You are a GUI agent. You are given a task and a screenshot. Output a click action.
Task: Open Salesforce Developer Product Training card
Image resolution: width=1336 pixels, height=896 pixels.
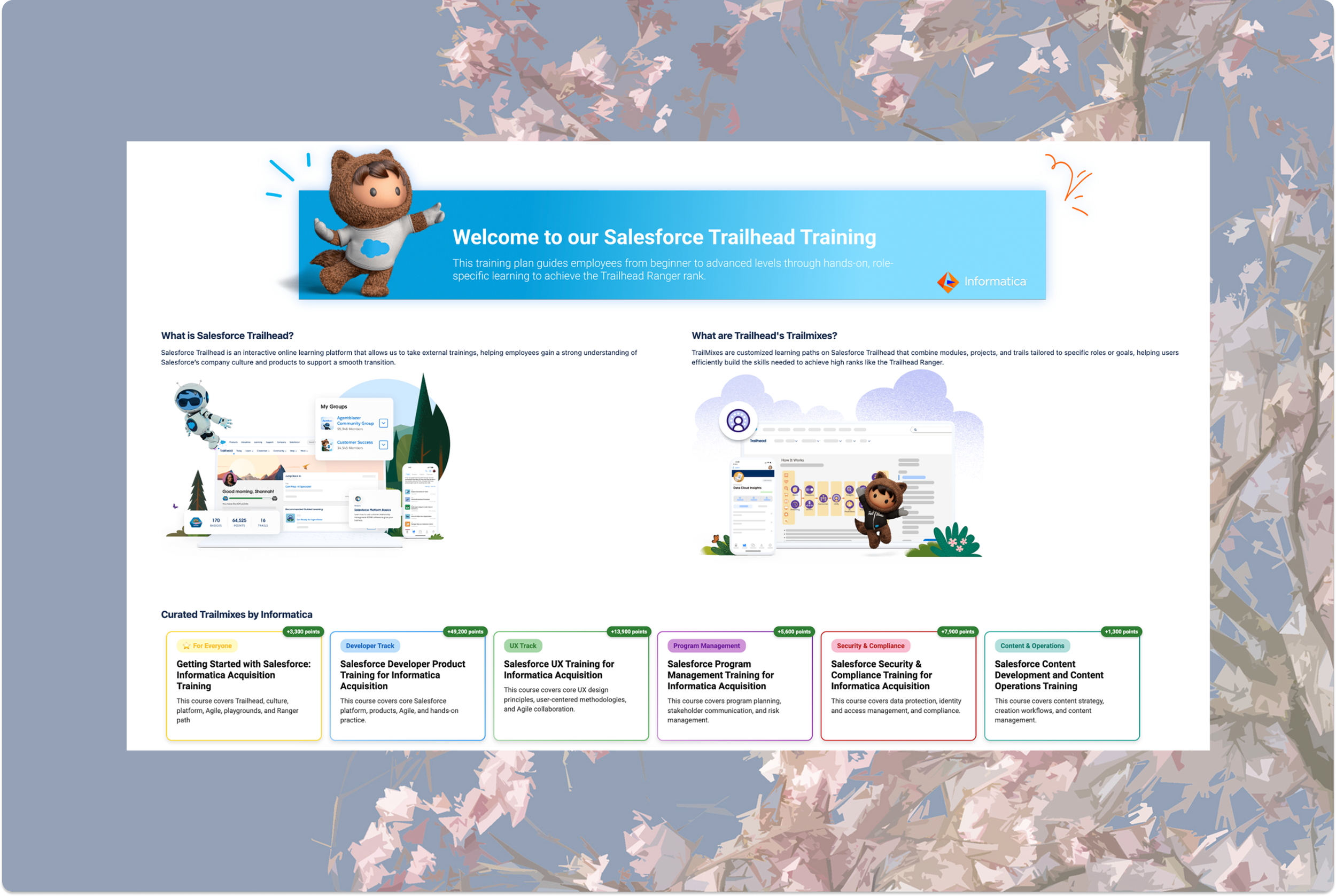pos(407,685)
